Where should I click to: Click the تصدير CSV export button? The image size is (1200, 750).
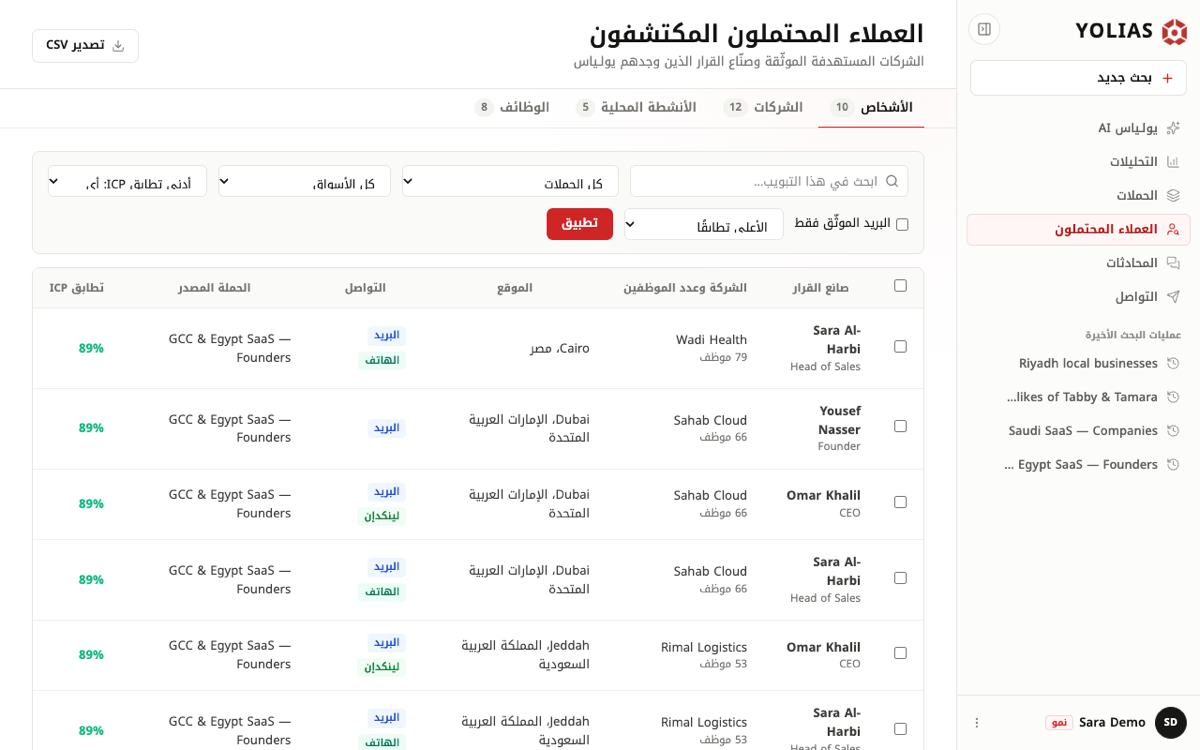(x=85, y=46)
